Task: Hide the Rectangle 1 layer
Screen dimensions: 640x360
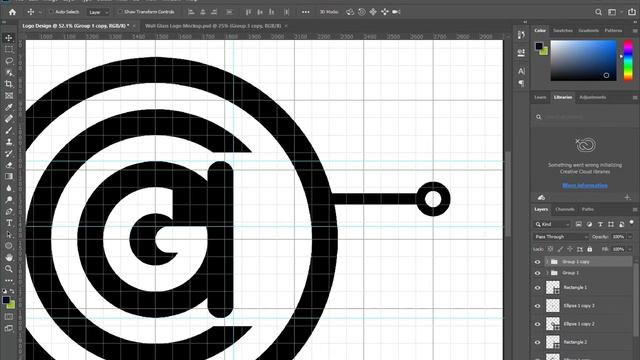Action: click(537, 288)
